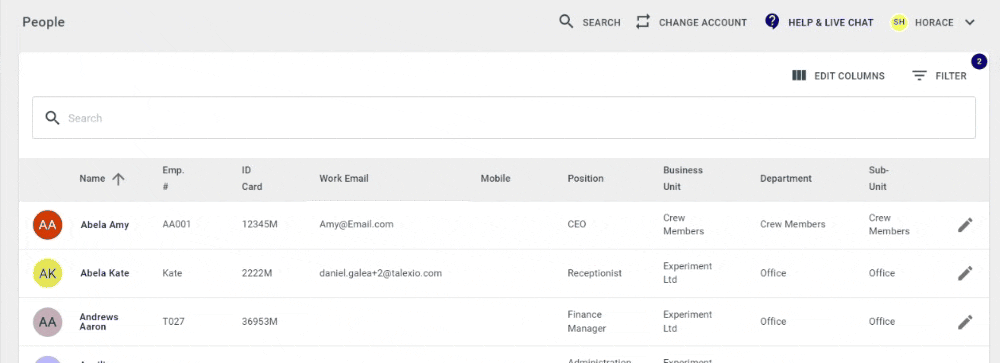This screenshot has width=1000, height=363.
Task: Click the CHANGE ACCOUNT button
Action: tap(703, 22)
